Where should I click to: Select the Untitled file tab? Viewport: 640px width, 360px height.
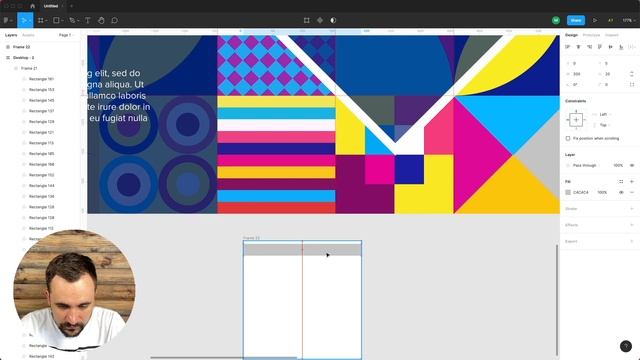pos(51,6)
